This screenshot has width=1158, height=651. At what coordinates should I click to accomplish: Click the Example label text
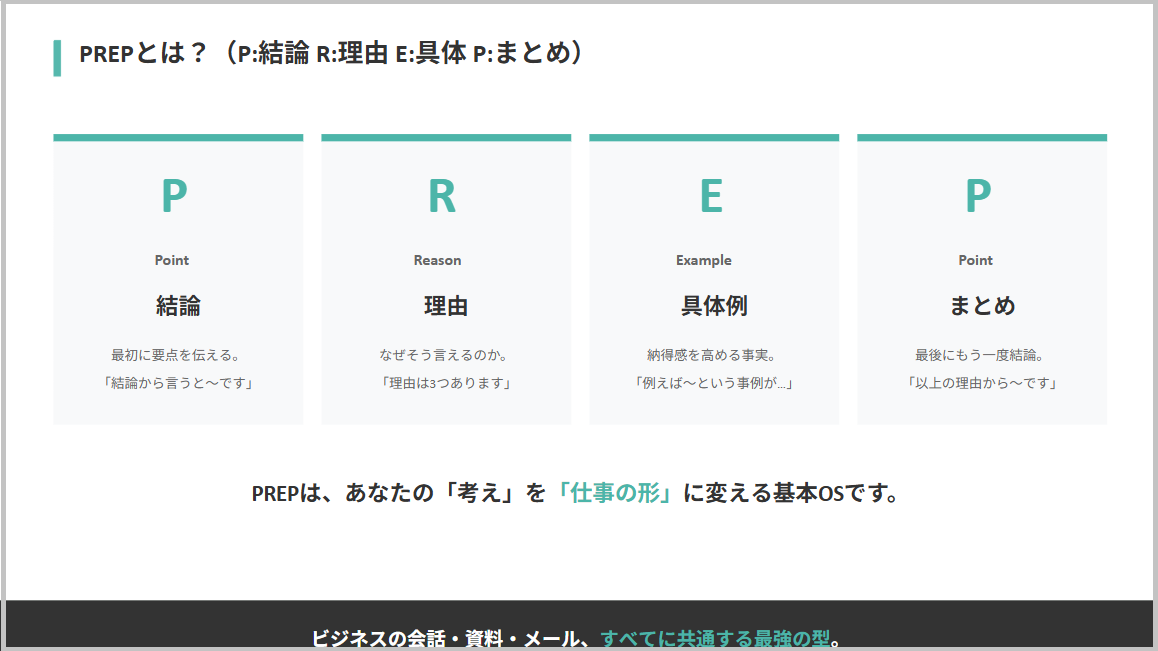(x=704, y=260)
